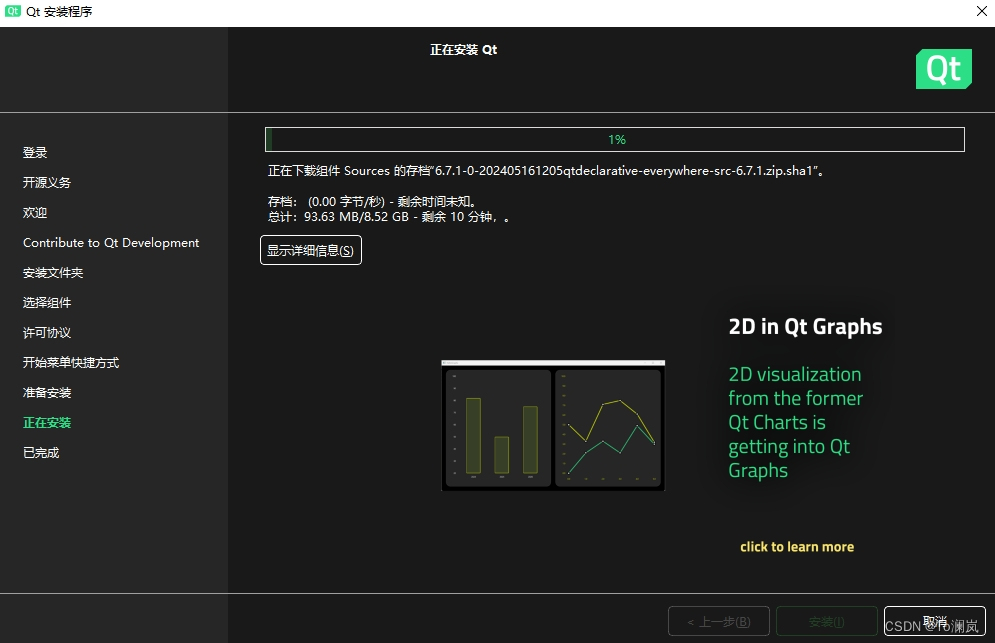Close the Qt installer window
This screenshot has height=643, width=995.
point(981,11)
